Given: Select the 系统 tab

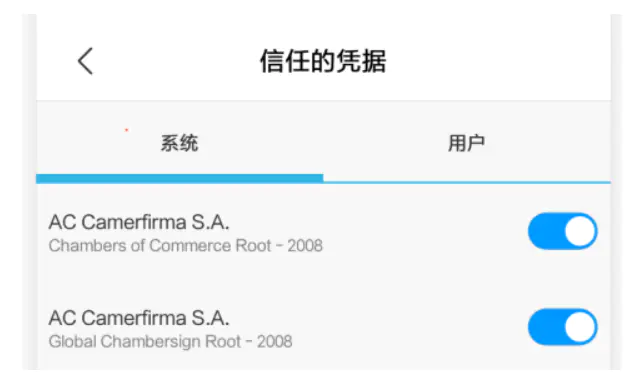Looking at the screenshot, I should coord(180,143).
